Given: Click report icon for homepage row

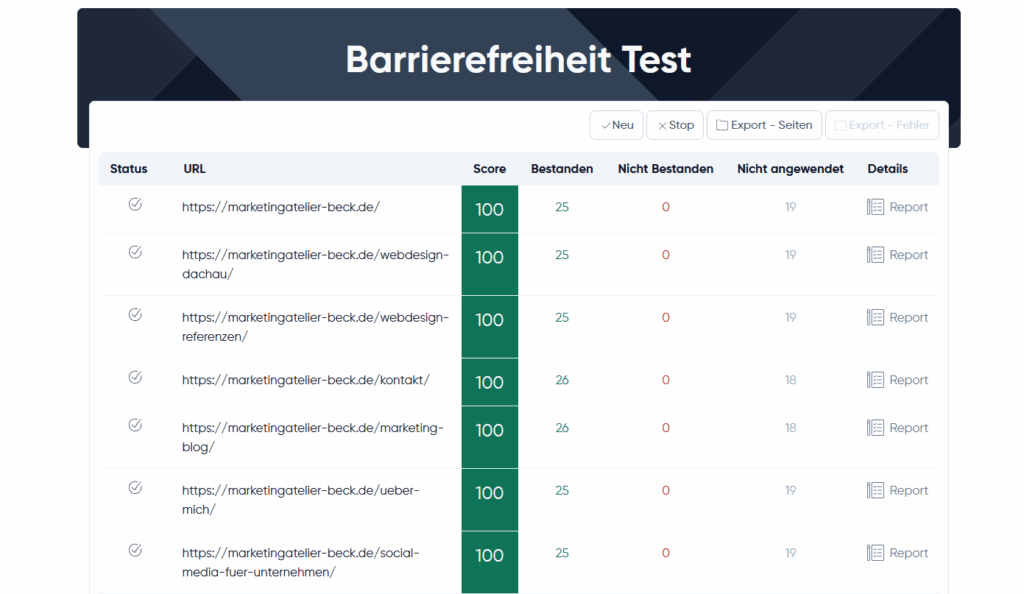Looking at the screenshot, I should (875, 207).
